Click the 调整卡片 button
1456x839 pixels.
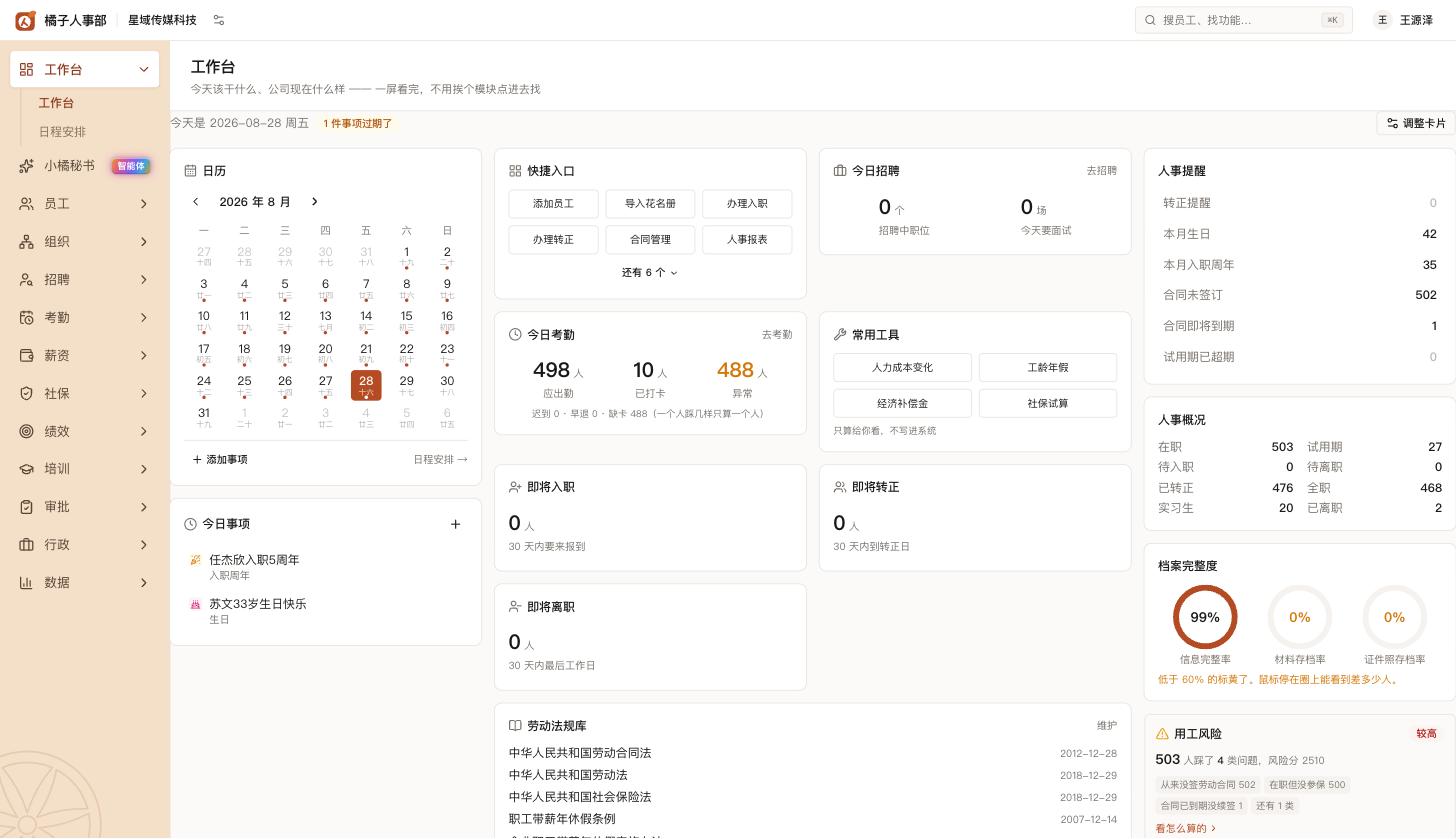tap(1416, 123)
